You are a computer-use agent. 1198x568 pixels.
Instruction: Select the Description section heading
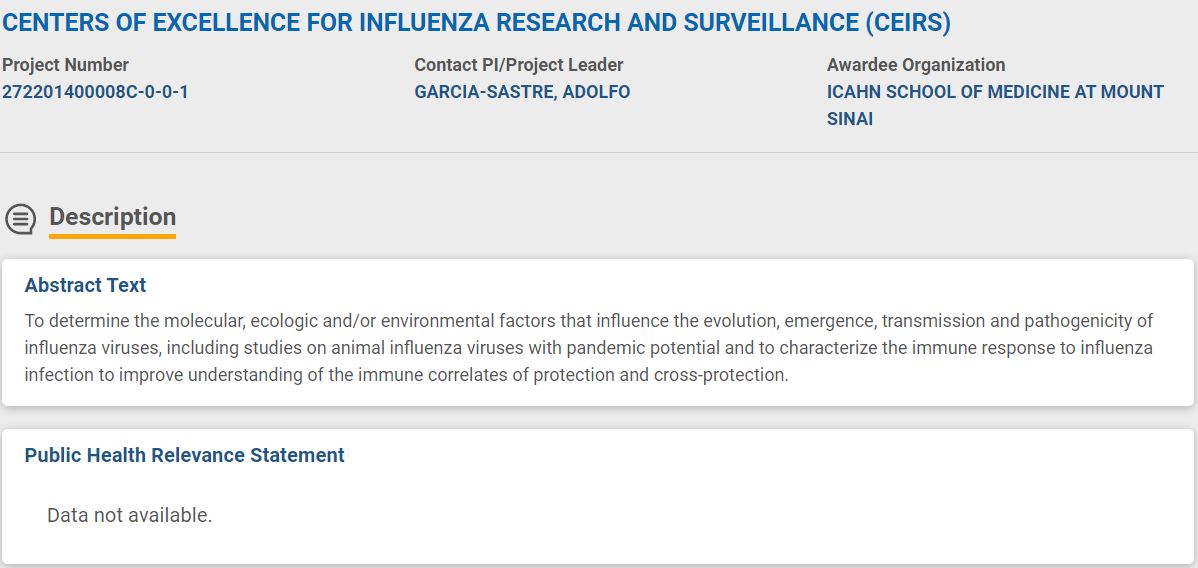click(112, 217)
